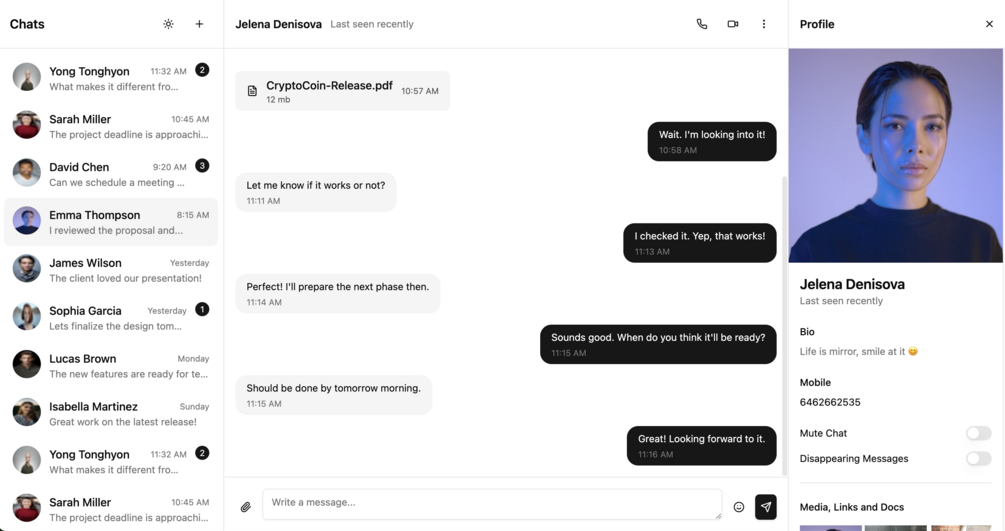Start a video call with Jelena
The width and height of the screenshot is (1005, 531).
click(x=733, y=24)
